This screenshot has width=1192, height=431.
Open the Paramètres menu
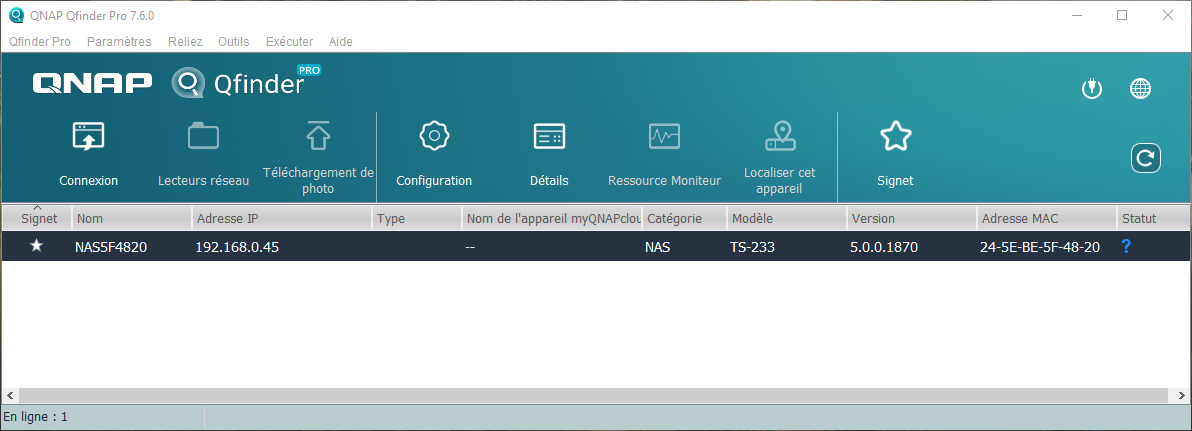119,42
